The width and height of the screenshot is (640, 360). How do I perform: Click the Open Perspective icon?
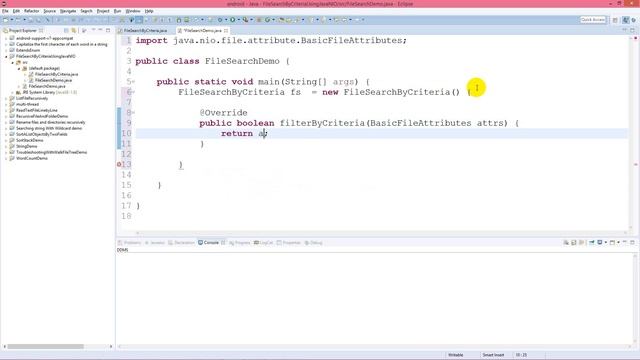pos(615,20)
